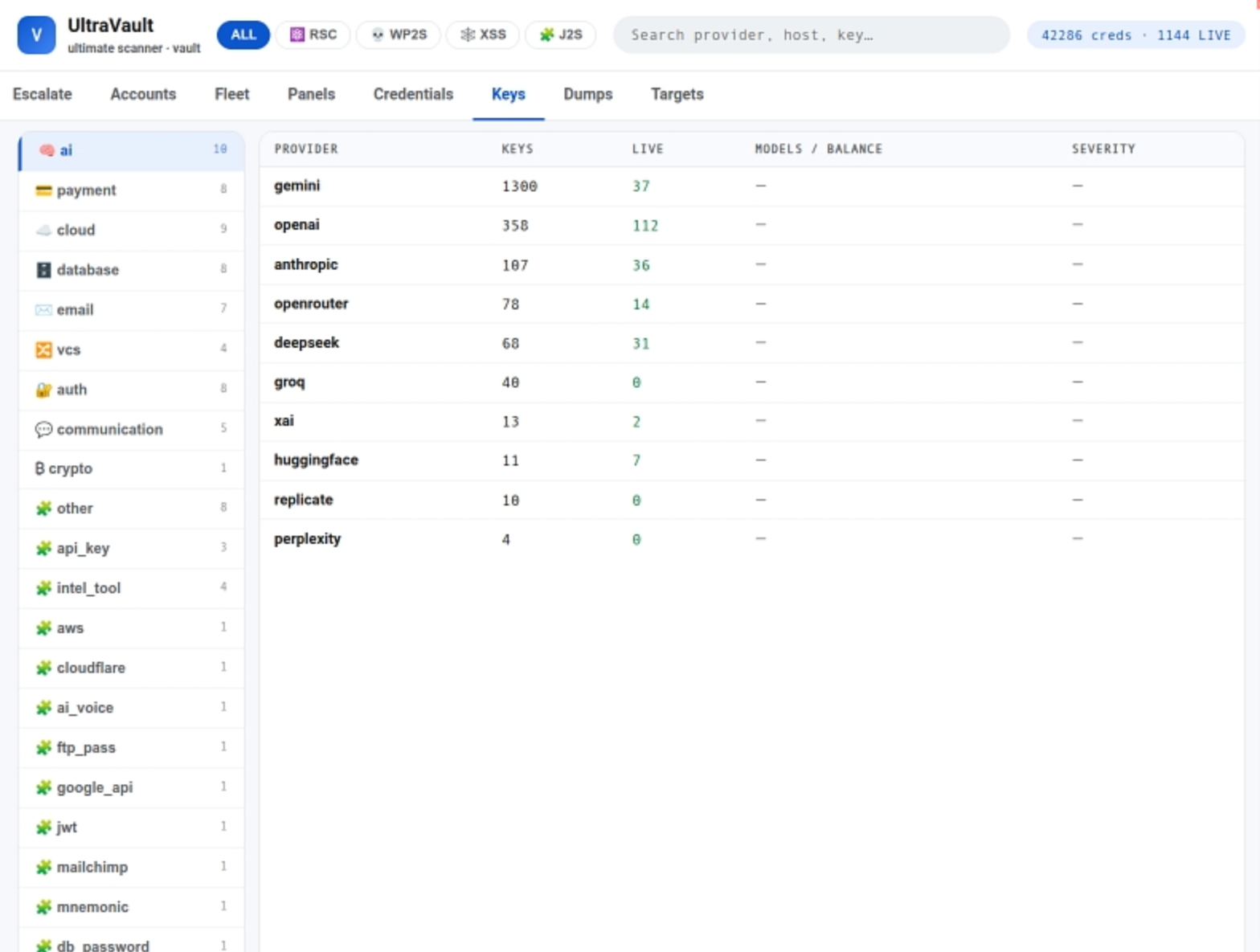Screen dimensions: 1260x952
Task: Open the cloudflare puzzle icon
Action: point(43,668)
